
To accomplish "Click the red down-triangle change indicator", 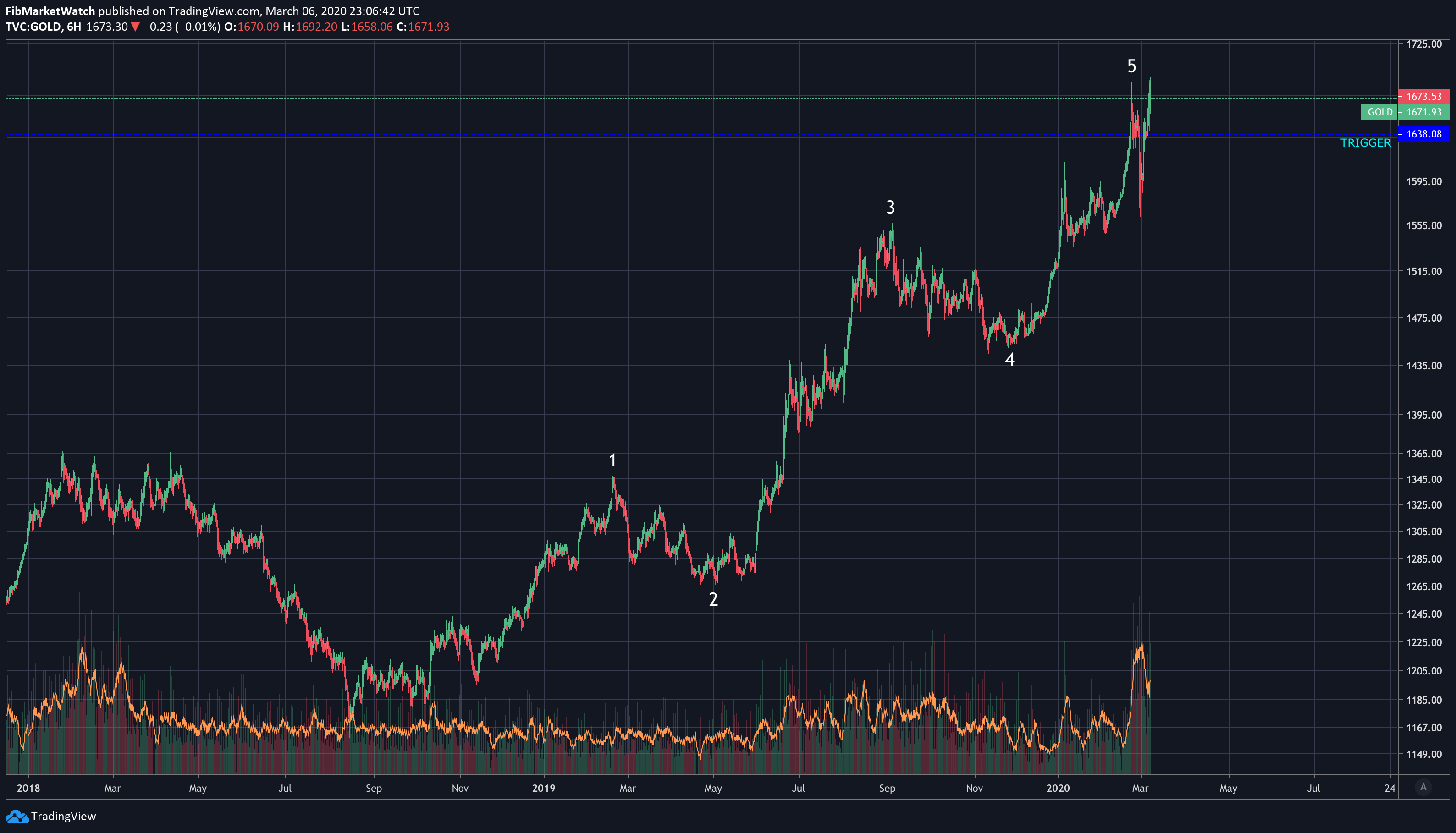I will coord(135,27).
